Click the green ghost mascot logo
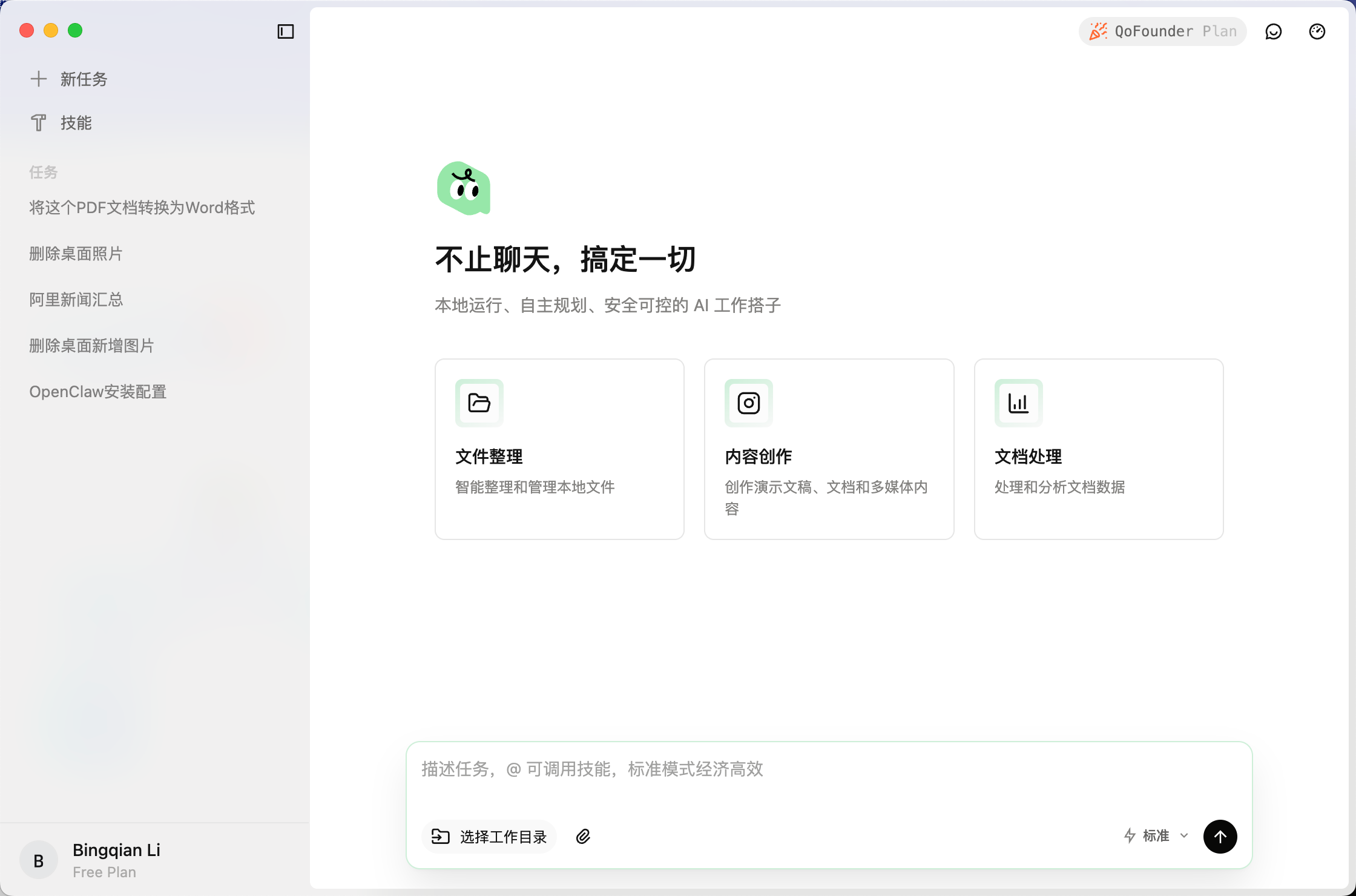 click(464, 188)
